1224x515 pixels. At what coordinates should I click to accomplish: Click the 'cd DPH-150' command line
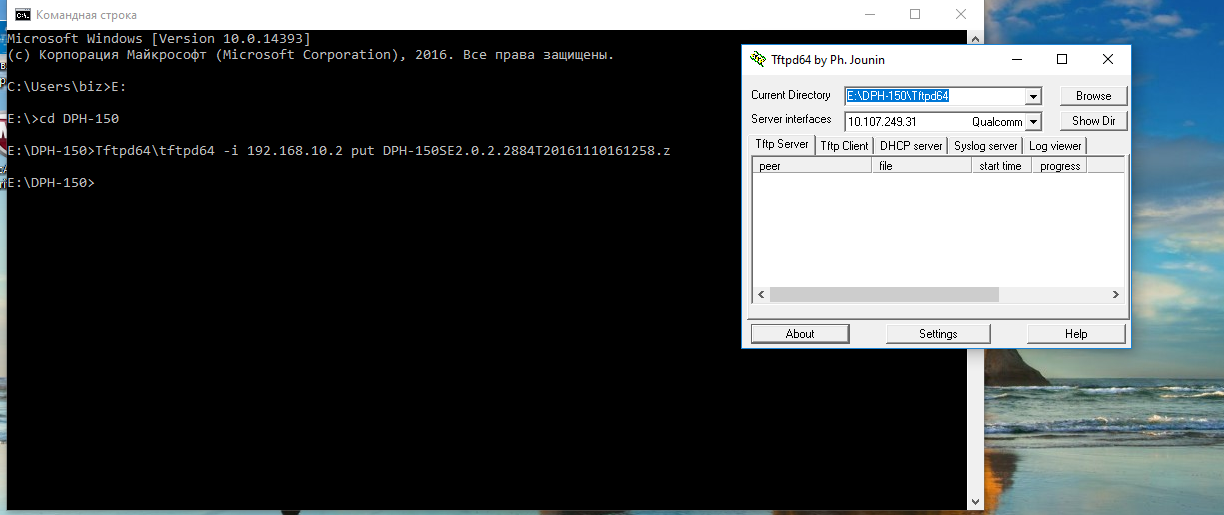click(63, 119)
